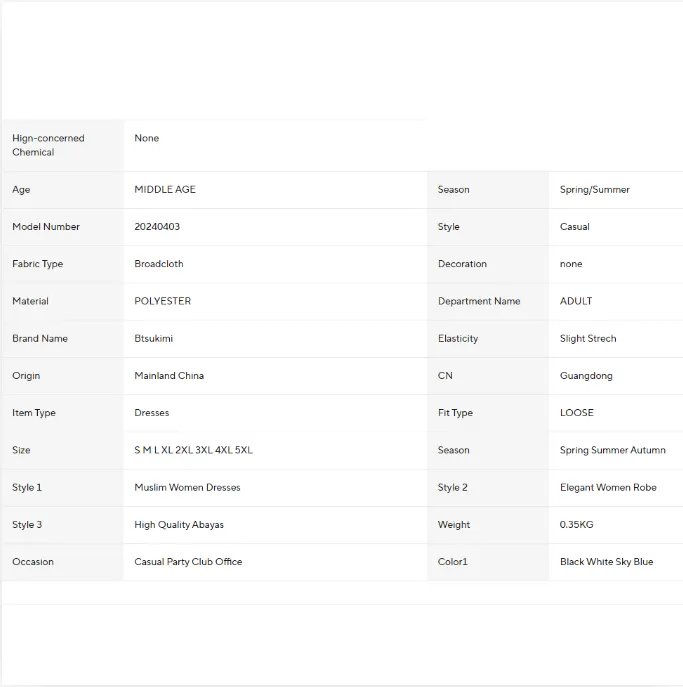Click the High Quality Abayas value
The image size is (683, 687).
(x=179, y=524)
